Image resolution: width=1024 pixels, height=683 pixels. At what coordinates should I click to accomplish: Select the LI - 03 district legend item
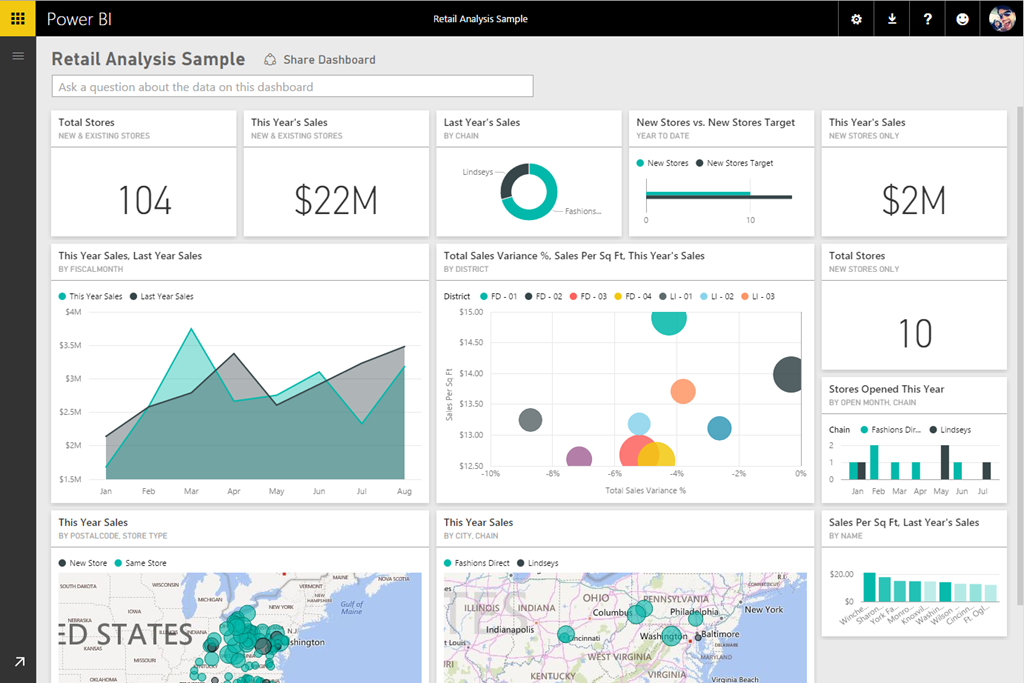tap(758, 296)
